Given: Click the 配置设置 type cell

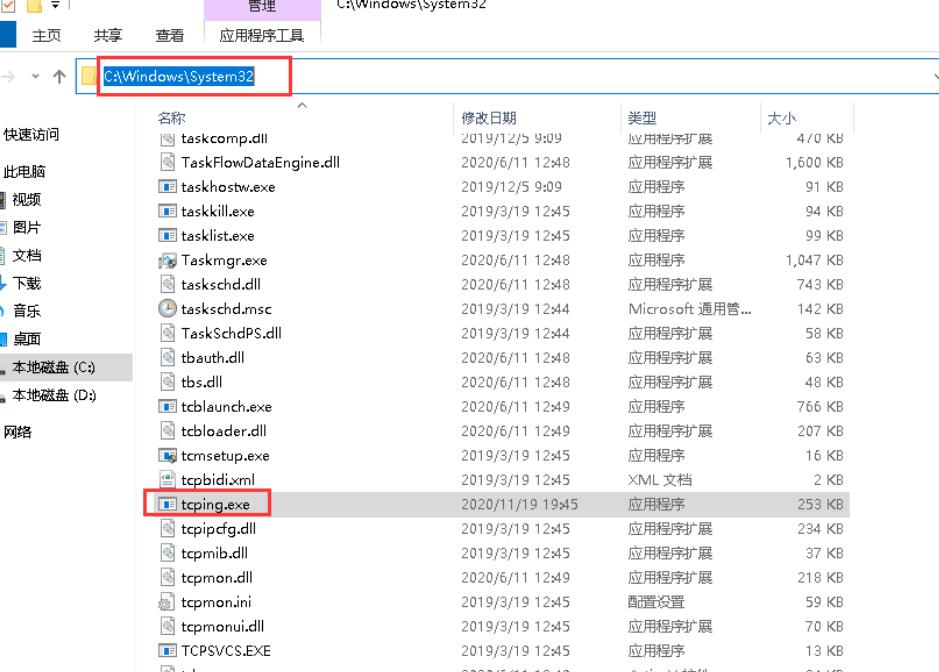Looking at the screenshot, I should point(656,602).
